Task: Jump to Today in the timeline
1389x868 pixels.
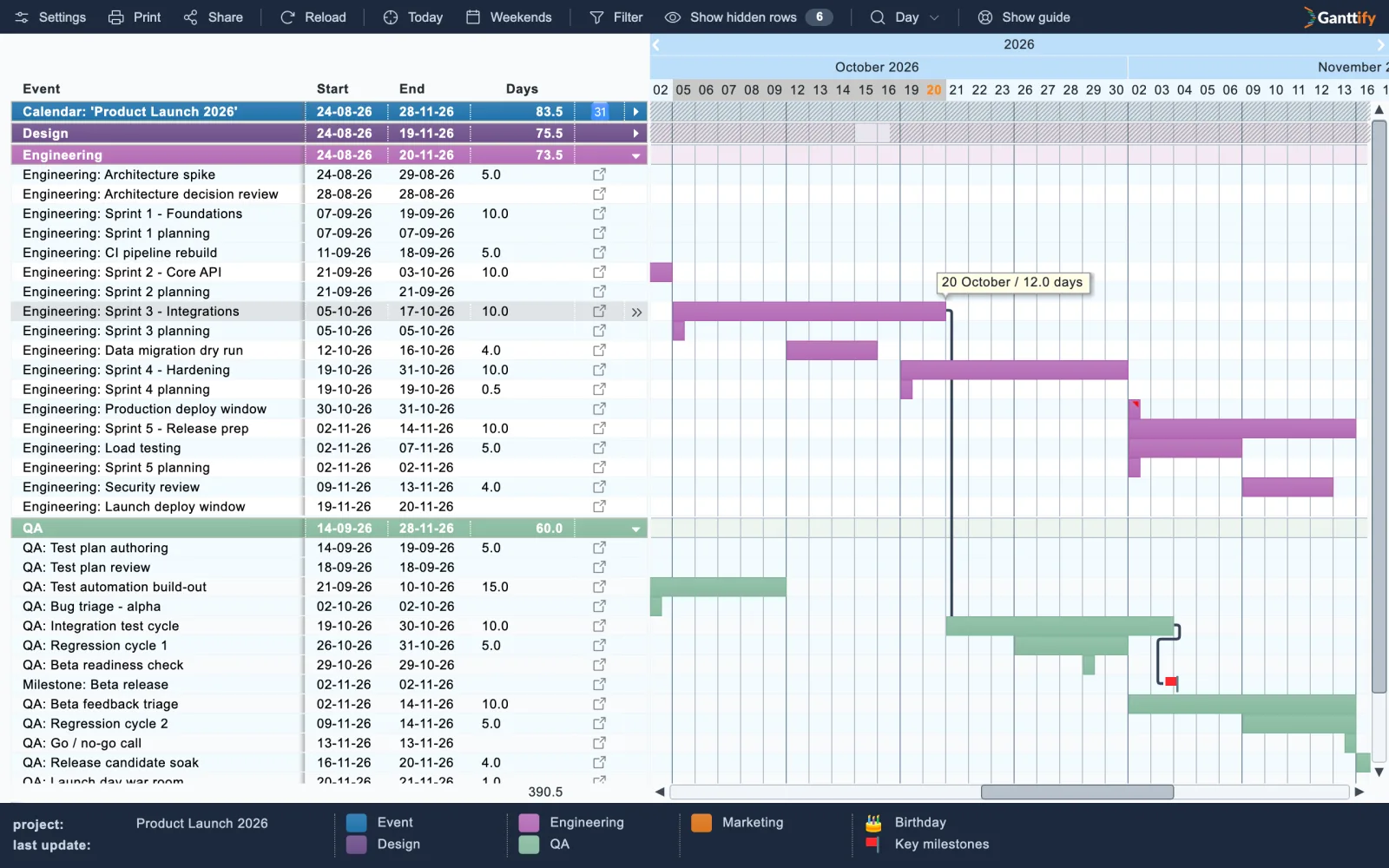Action: click(413, 17)
